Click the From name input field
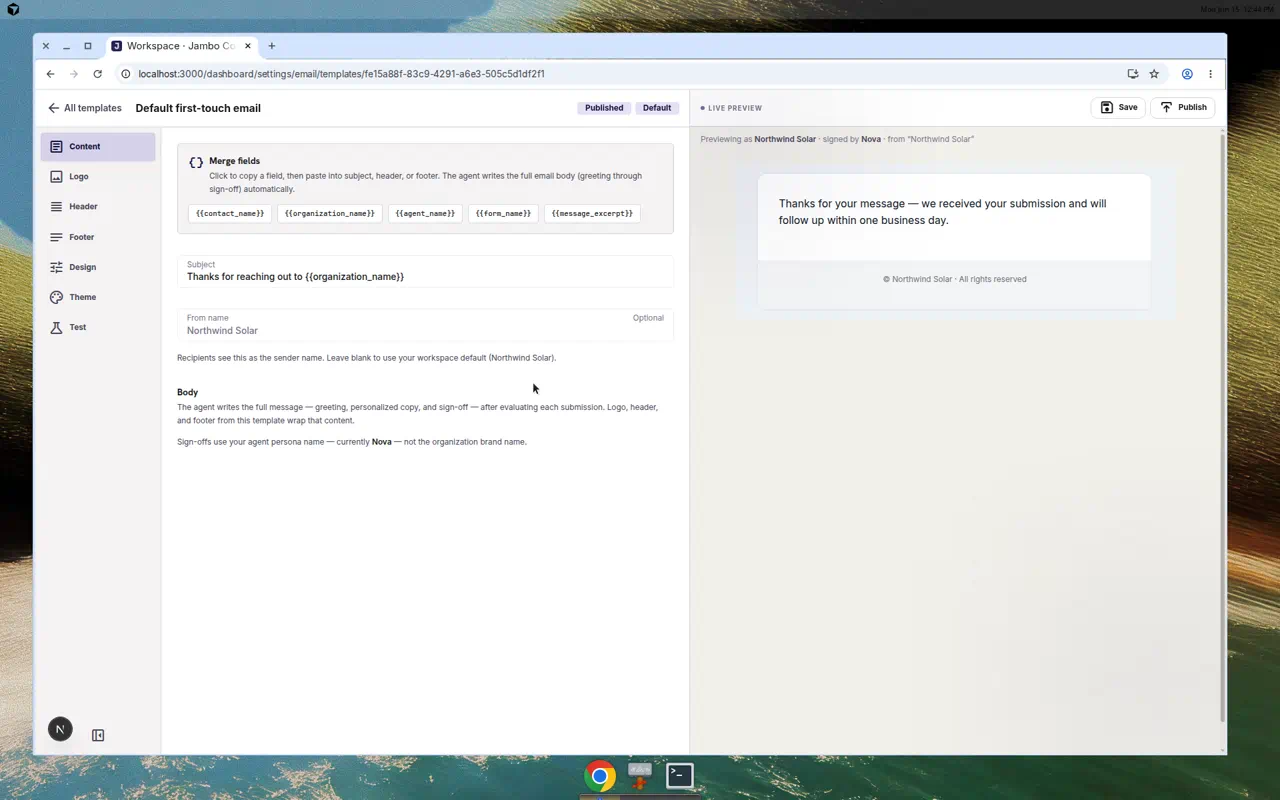The image size is (1280, 800). point(425,325)
